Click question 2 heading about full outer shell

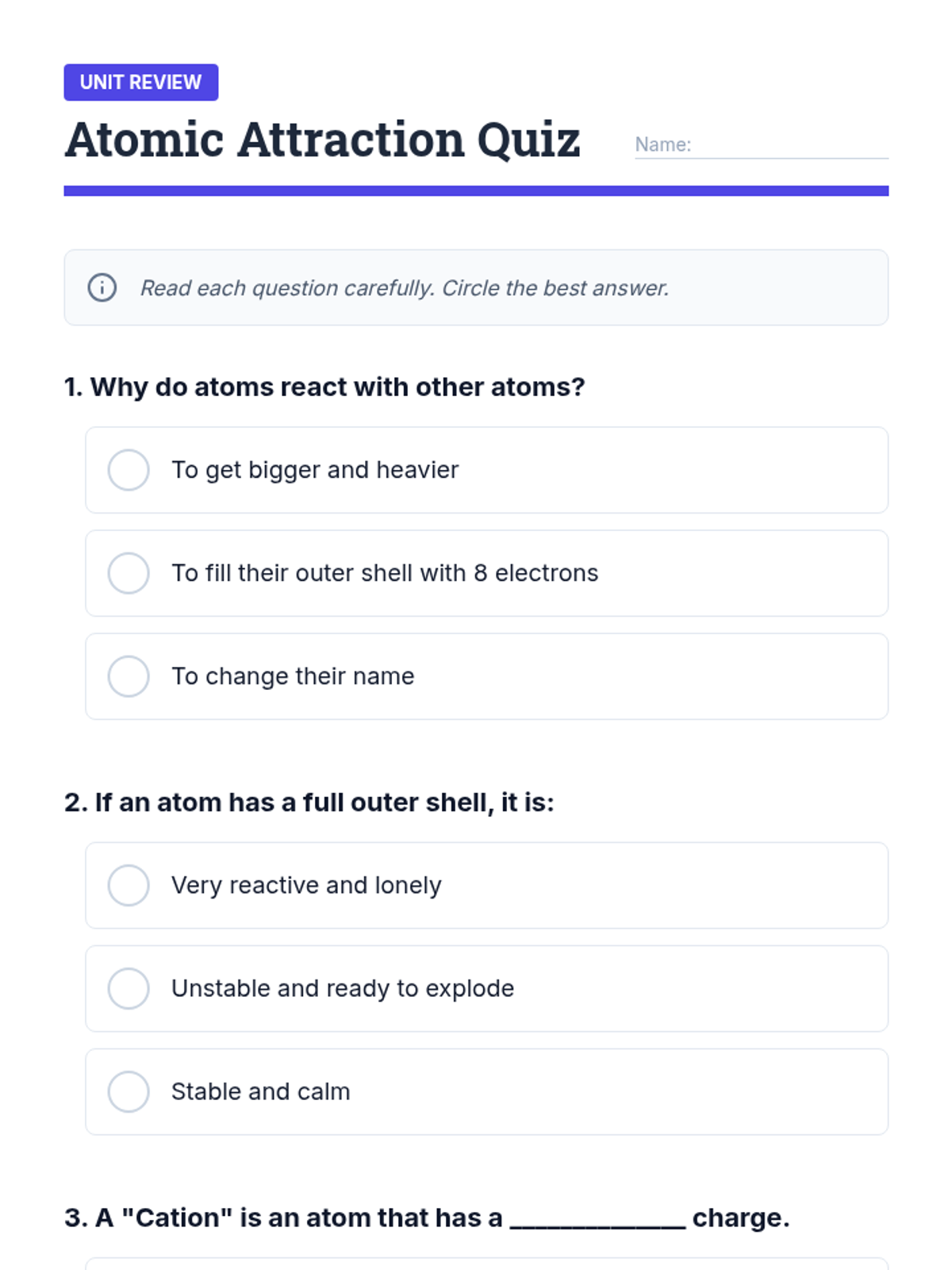pos(309,802)
